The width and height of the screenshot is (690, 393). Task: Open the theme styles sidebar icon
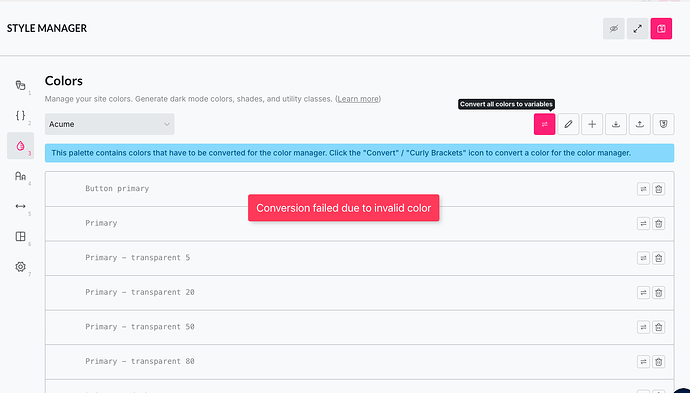[x=20, y=85]
